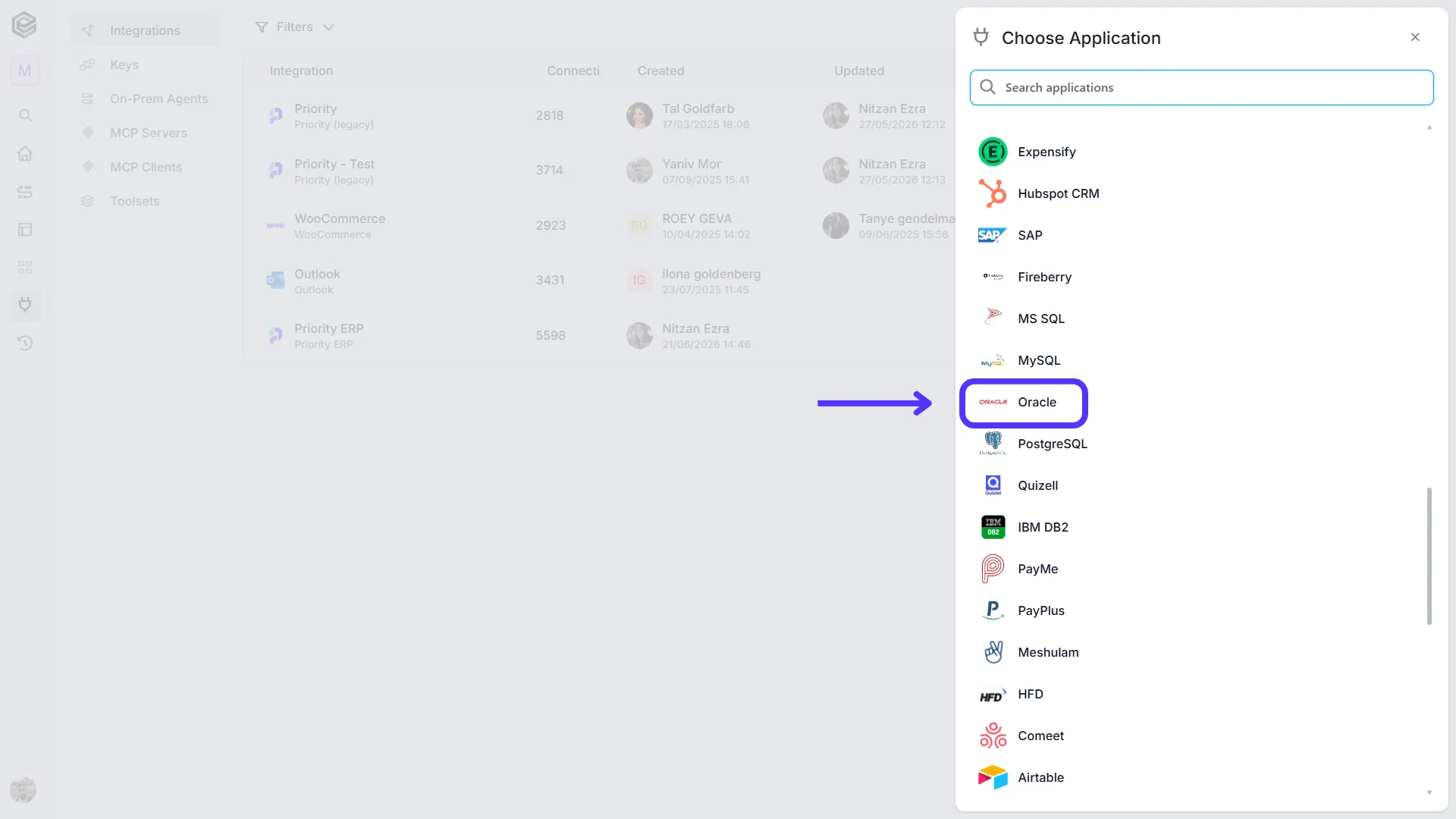The width and height of the screenshot is (1456, 819).
Task: Open the WooCommerce integration row
Action: tap(599, 225)
